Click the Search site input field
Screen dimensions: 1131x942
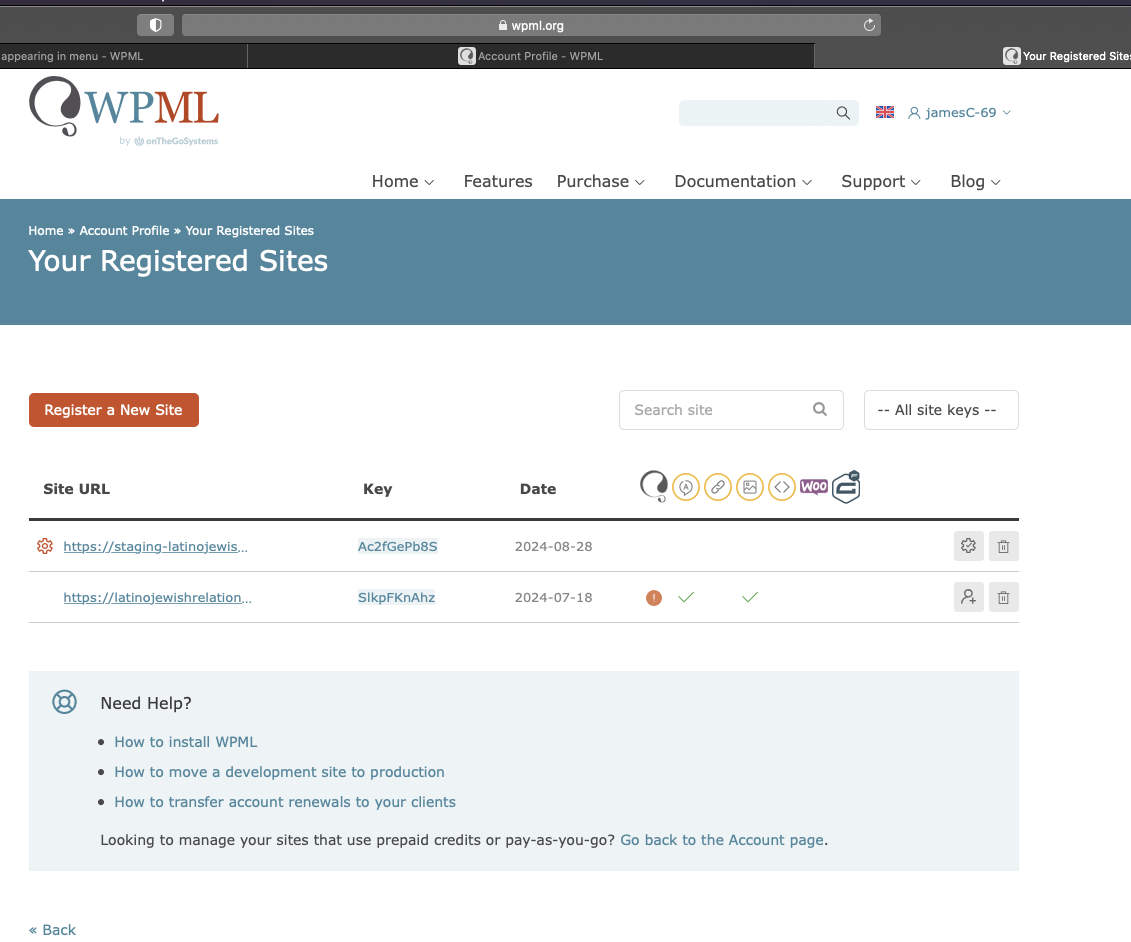click(731, 410)
